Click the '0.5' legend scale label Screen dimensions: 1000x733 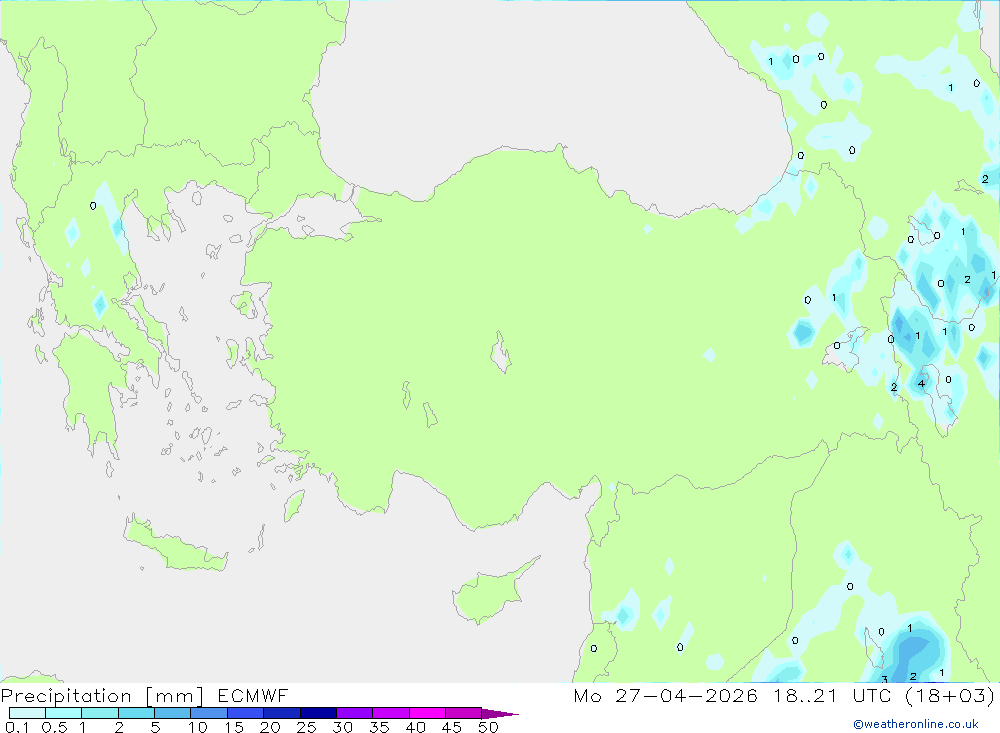[x=54, y=727]
